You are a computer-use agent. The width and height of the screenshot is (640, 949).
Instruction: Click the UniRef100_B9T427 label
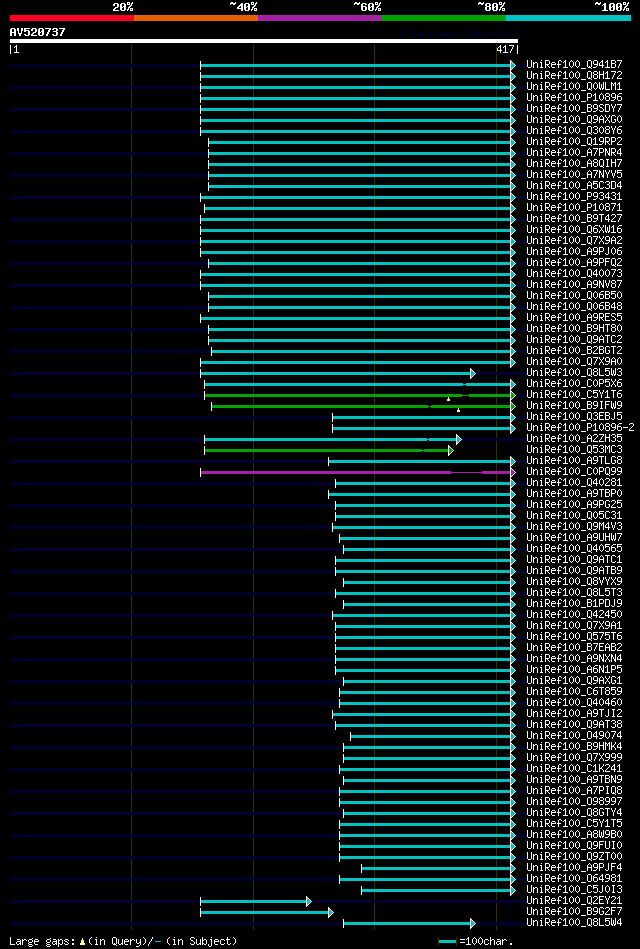pos(574,218)
